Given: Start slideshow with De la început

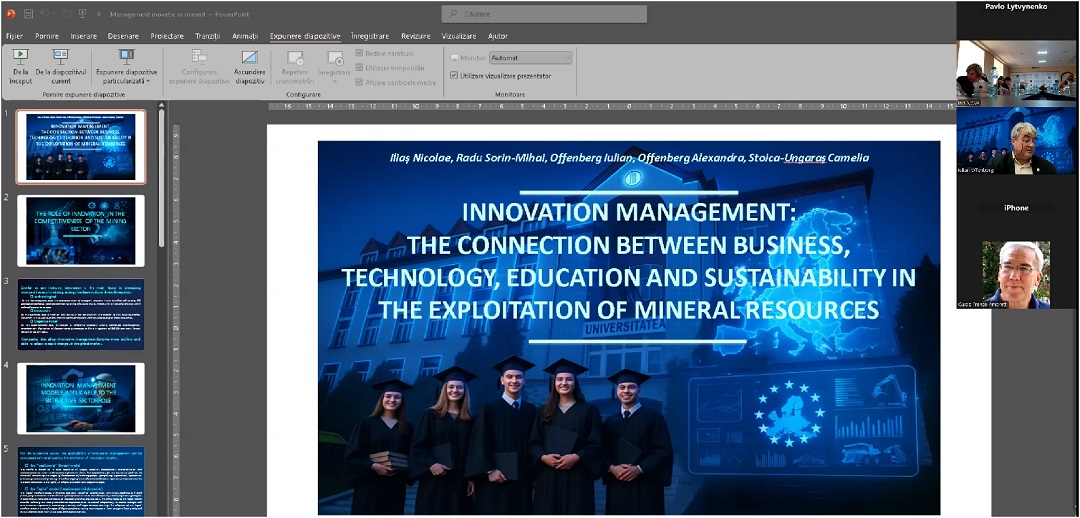Looking at the screenshot, I should click(21, 67).
